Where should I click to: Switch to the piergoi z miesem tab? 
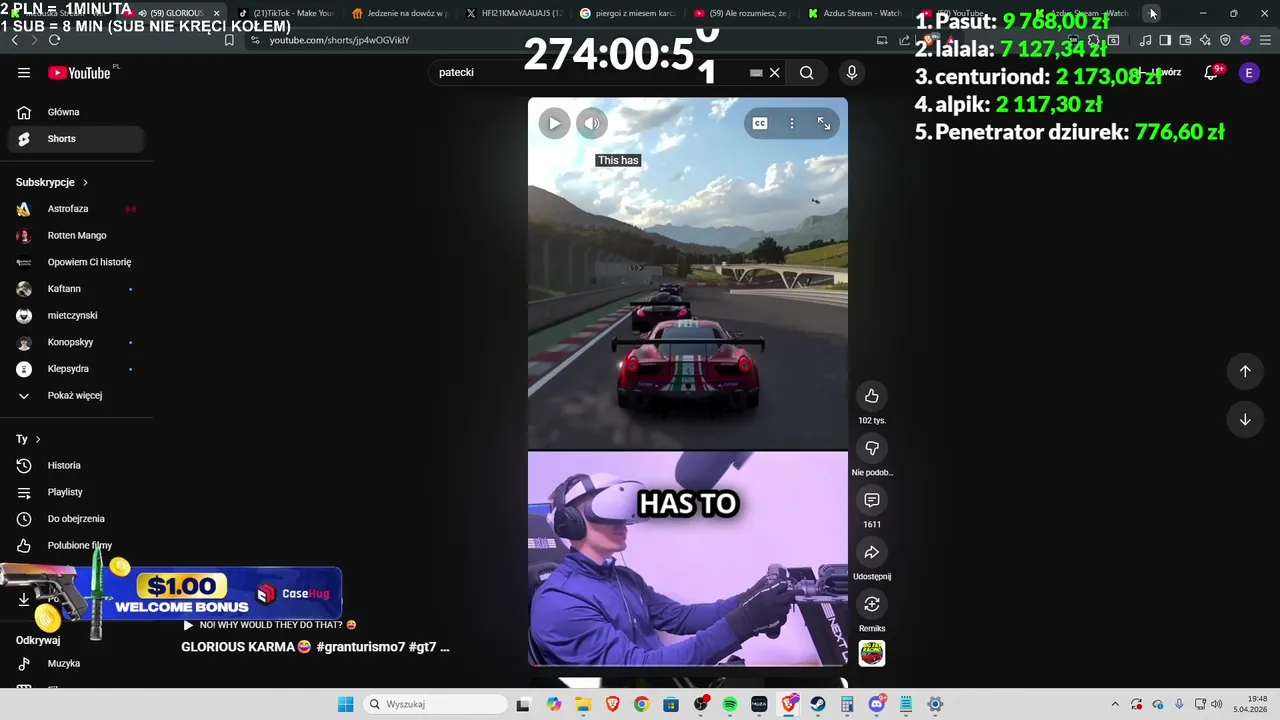pos(629,13)
